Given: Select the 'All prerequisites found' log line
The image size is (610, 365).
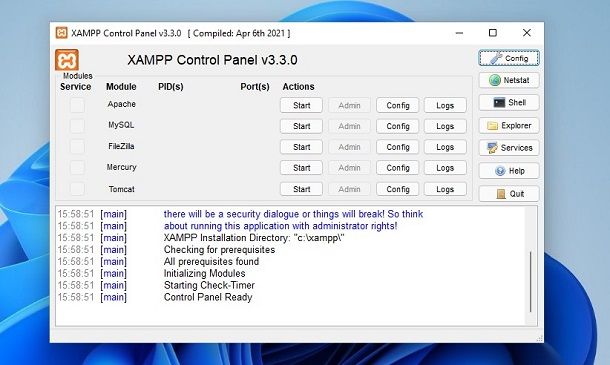Looking at the screenshot, I should coord(211,261).
